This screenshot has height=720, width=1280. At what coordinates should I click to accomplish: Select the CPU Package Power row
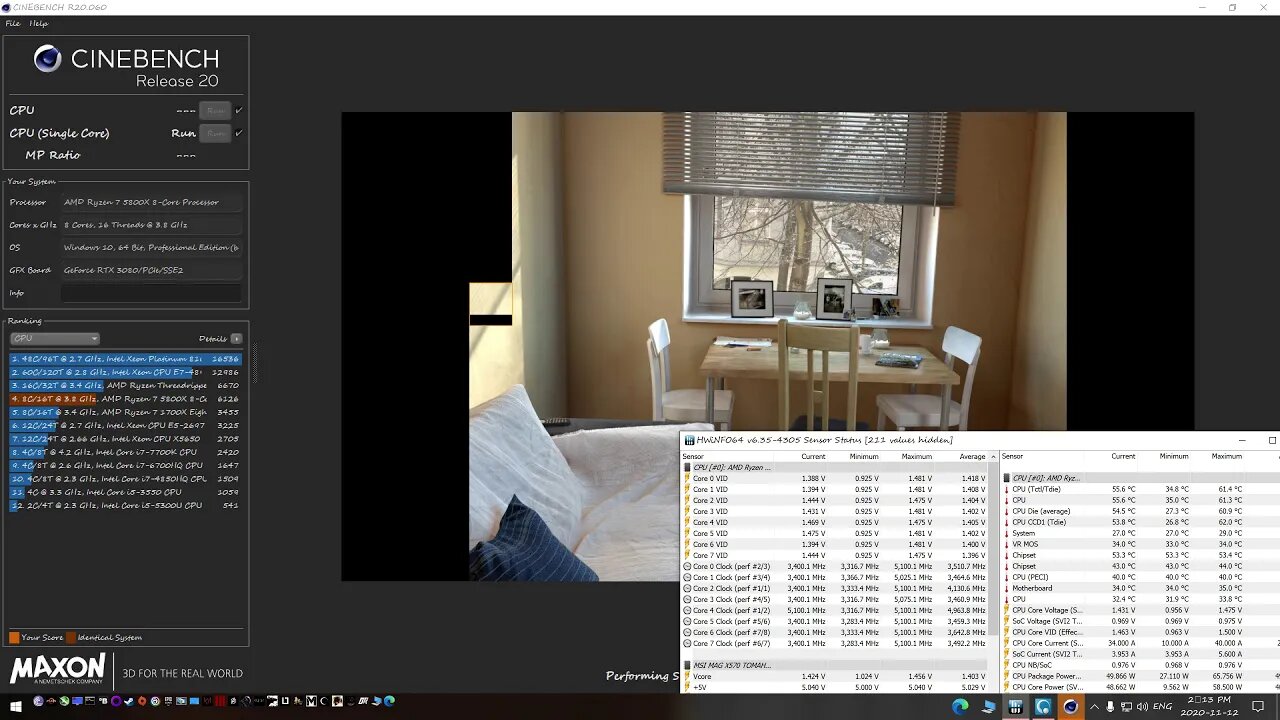(x=1140, y=676)
